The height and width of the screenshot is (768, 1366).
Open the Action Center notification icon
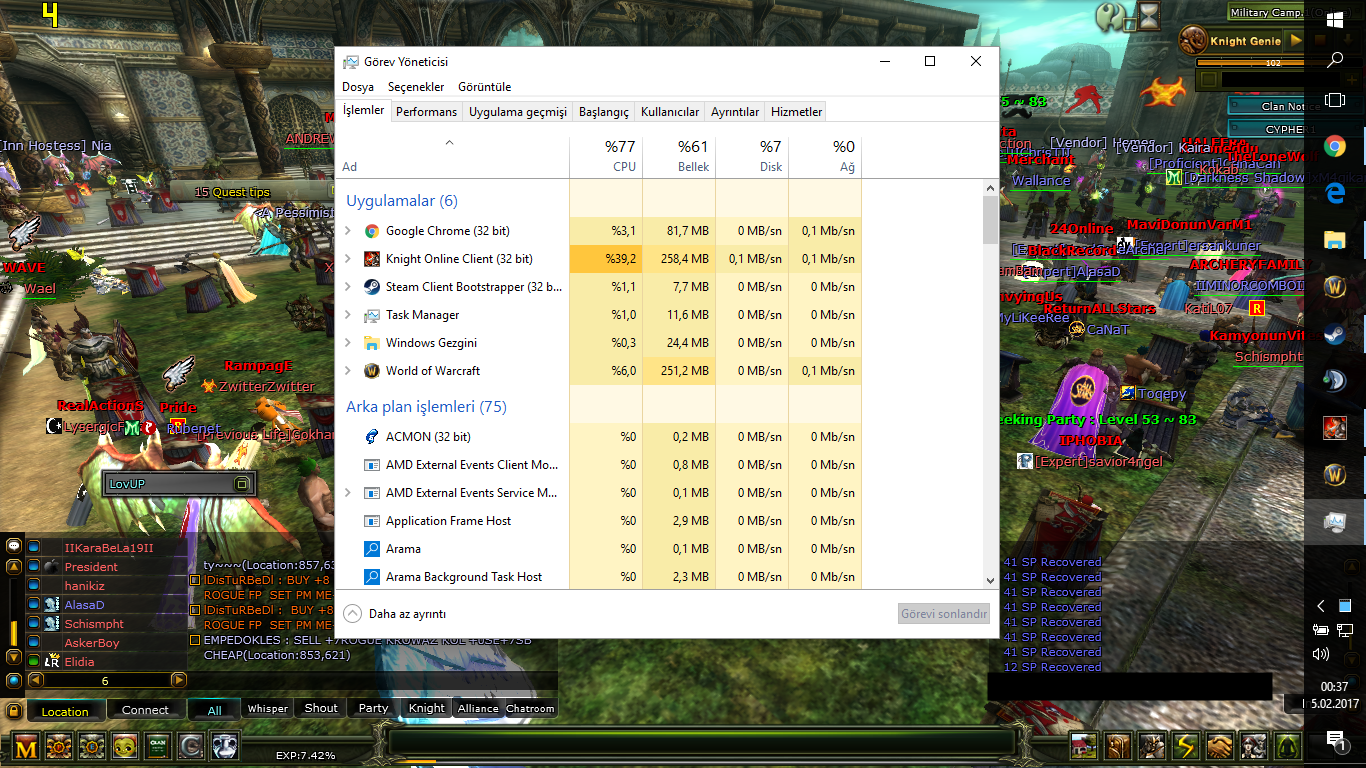[1335, 740]
